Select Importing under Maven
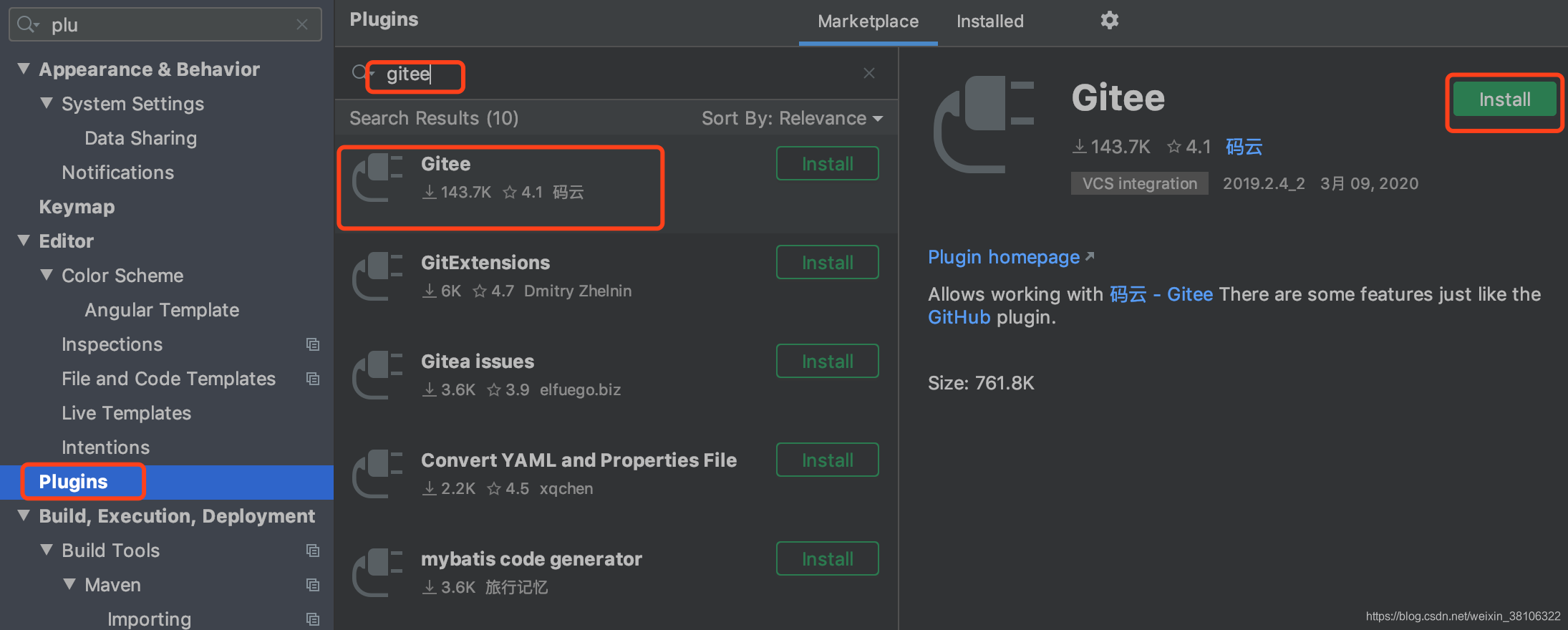 [149, 619]
